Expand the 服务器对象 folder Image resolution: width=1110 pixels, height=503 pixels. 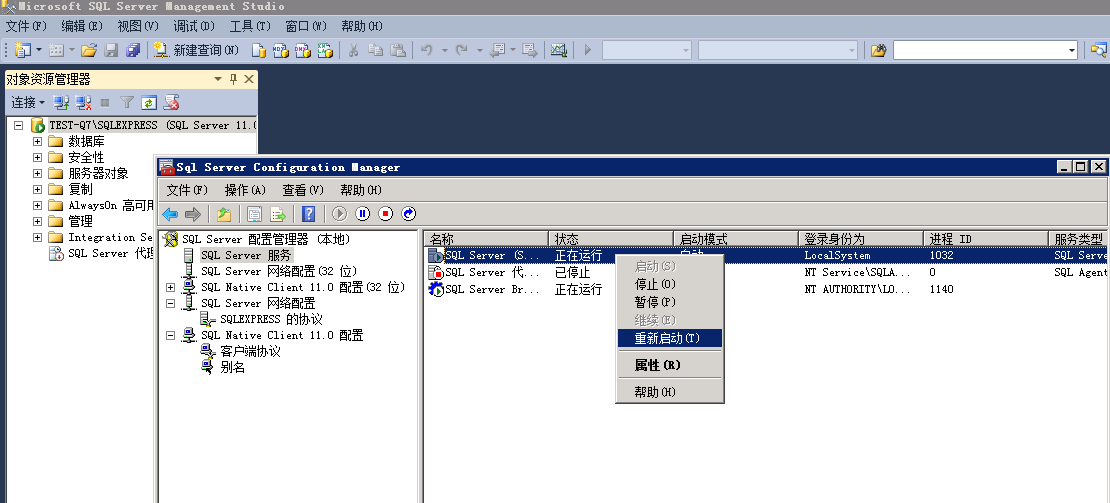[x=38, y=173]
